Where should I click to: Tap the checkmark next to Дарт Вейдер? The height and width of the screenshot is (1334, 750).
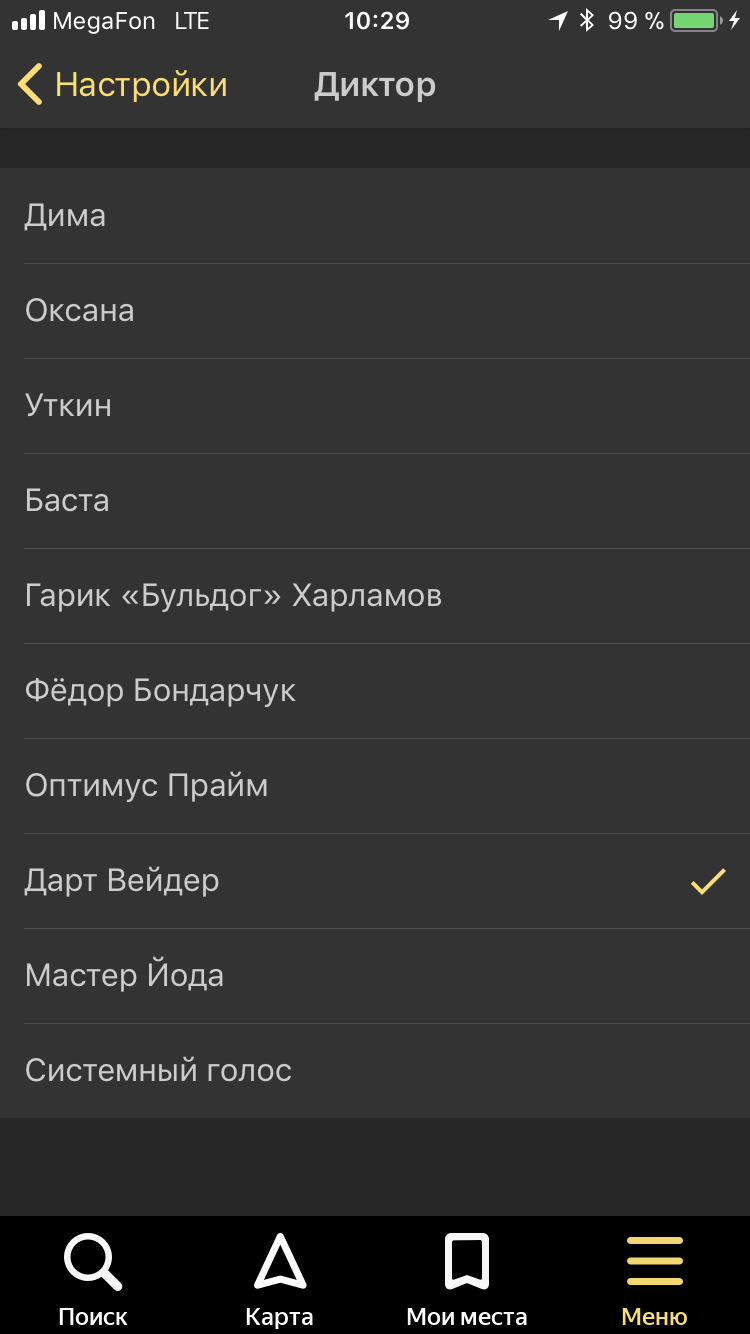pos(708,881)
